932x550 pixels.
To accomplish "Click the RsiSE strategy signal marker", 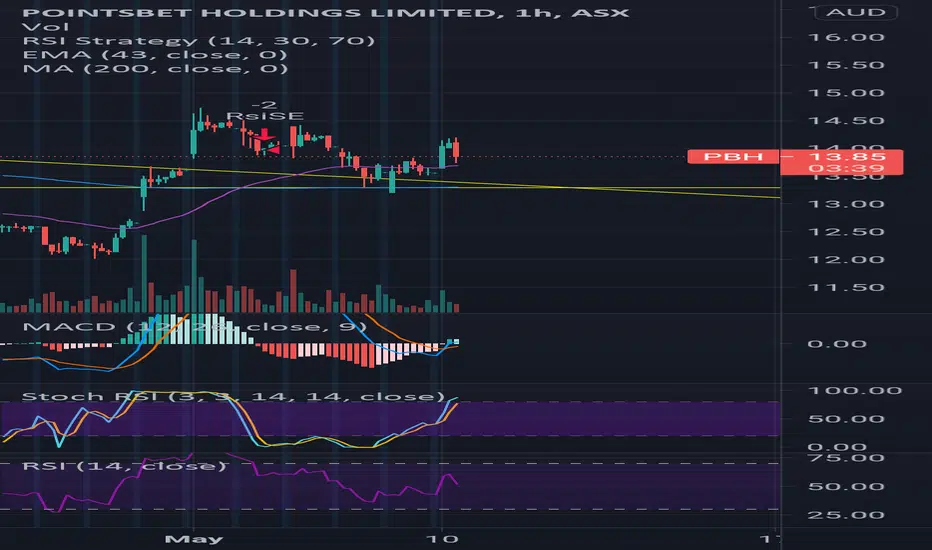I will pyautogui.click(x=265, y=116).
